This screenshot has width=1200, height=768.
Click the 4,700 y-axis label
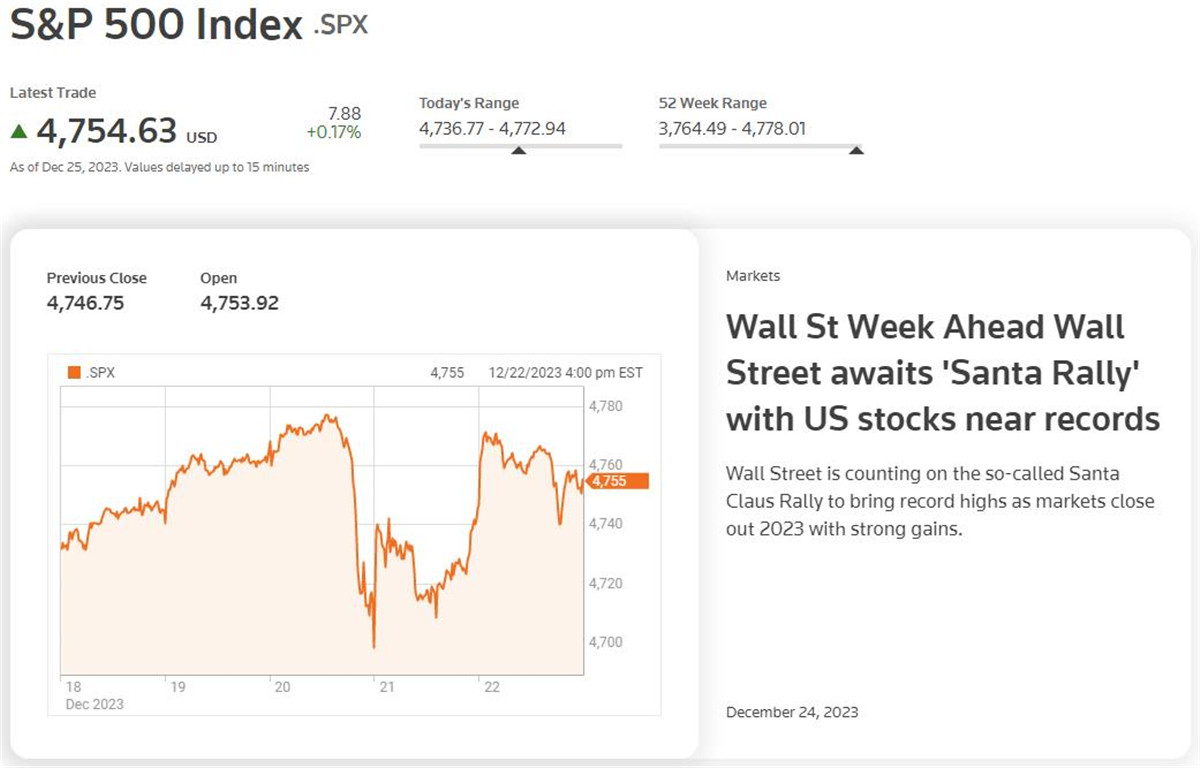(606, 642)
